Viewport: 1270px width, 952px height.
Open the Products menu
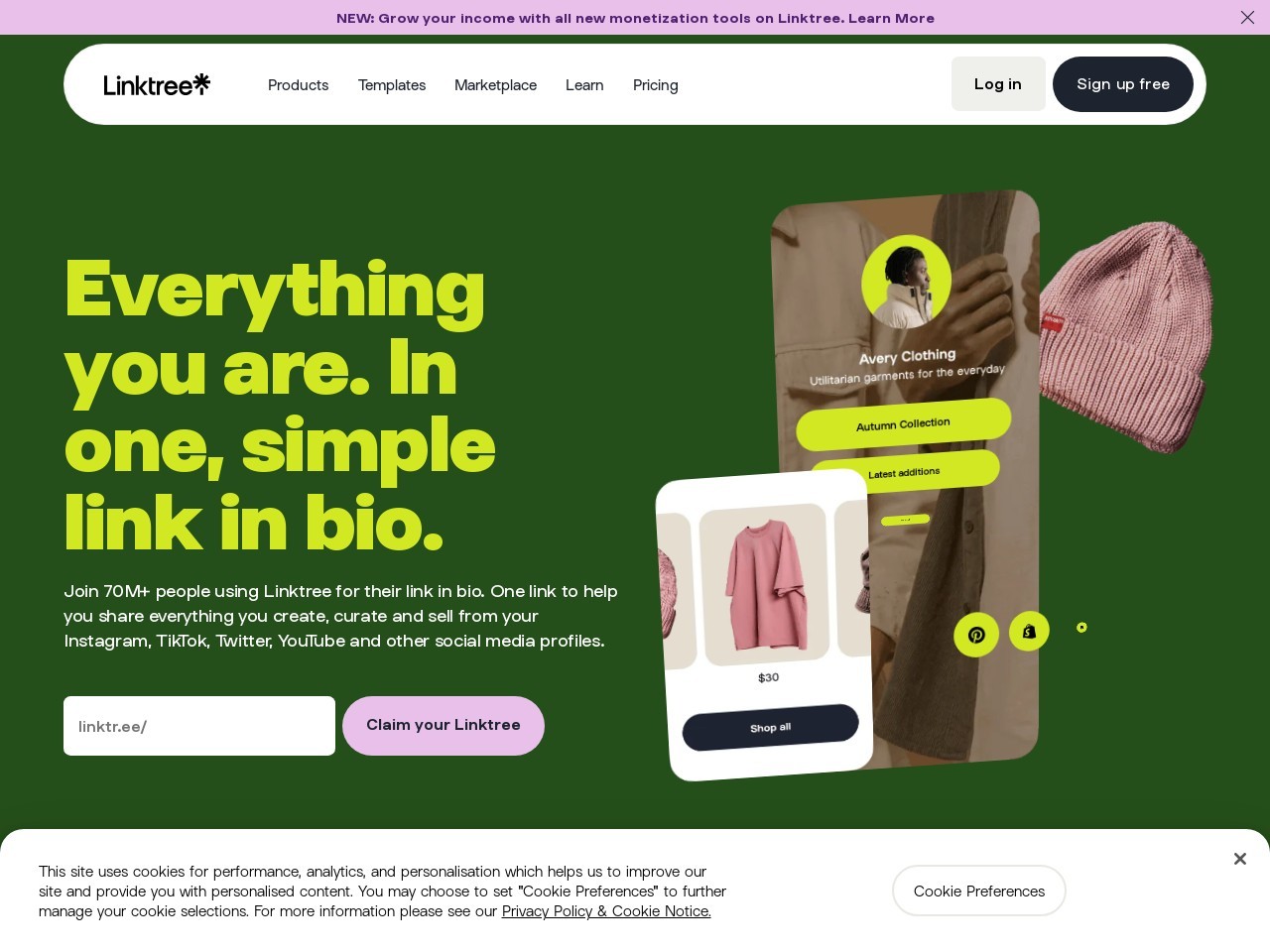pos(298,85)
